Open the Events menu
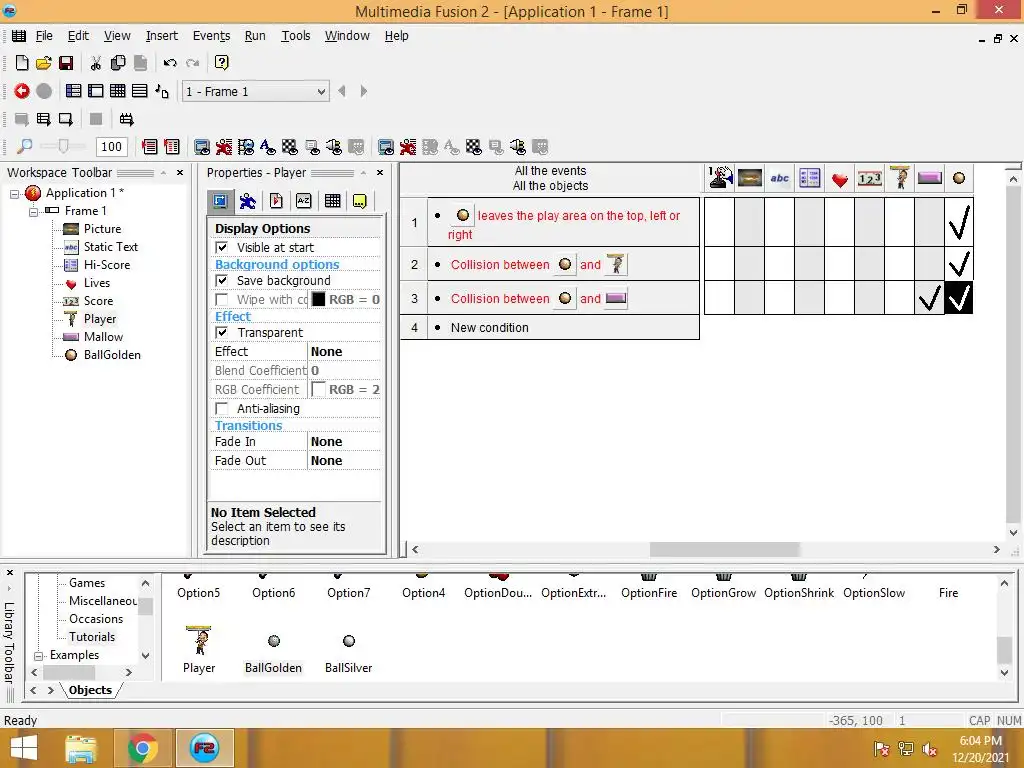 (x=211, y=36)
